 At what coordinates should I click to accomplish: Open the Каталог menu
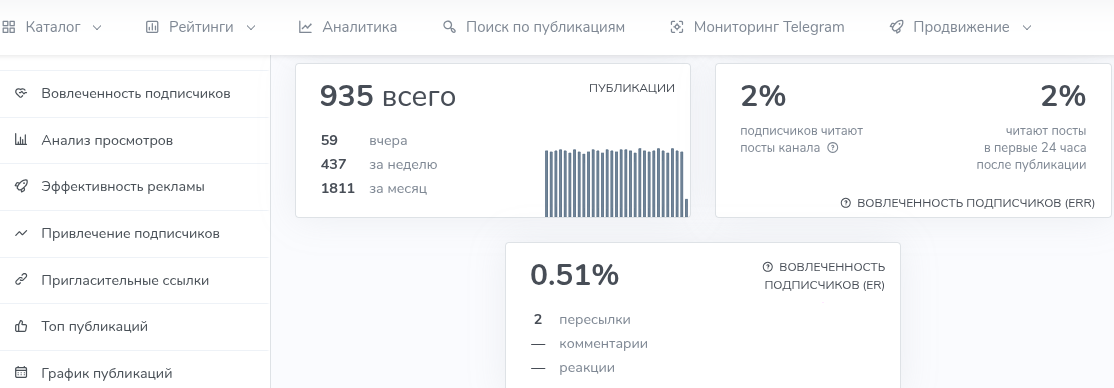[53, 27]
